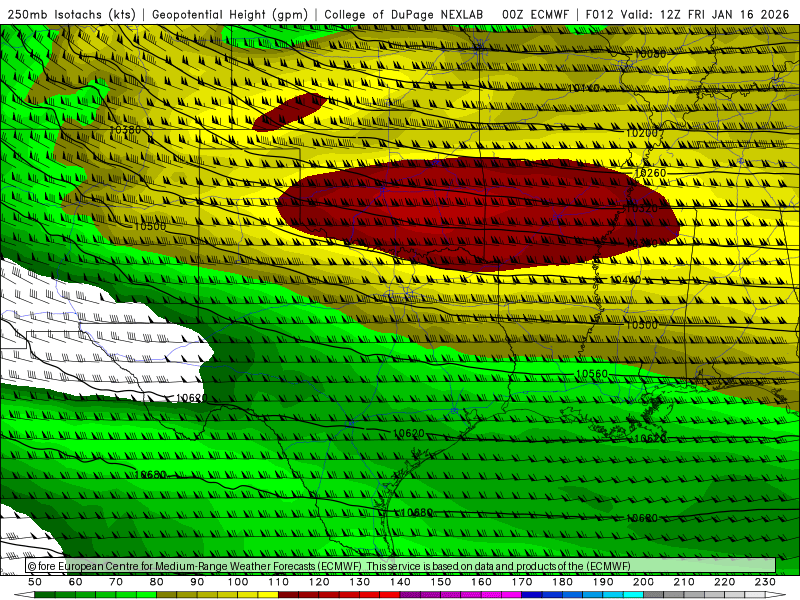Click the 50 knot legend value

click(x=35, y=582)
